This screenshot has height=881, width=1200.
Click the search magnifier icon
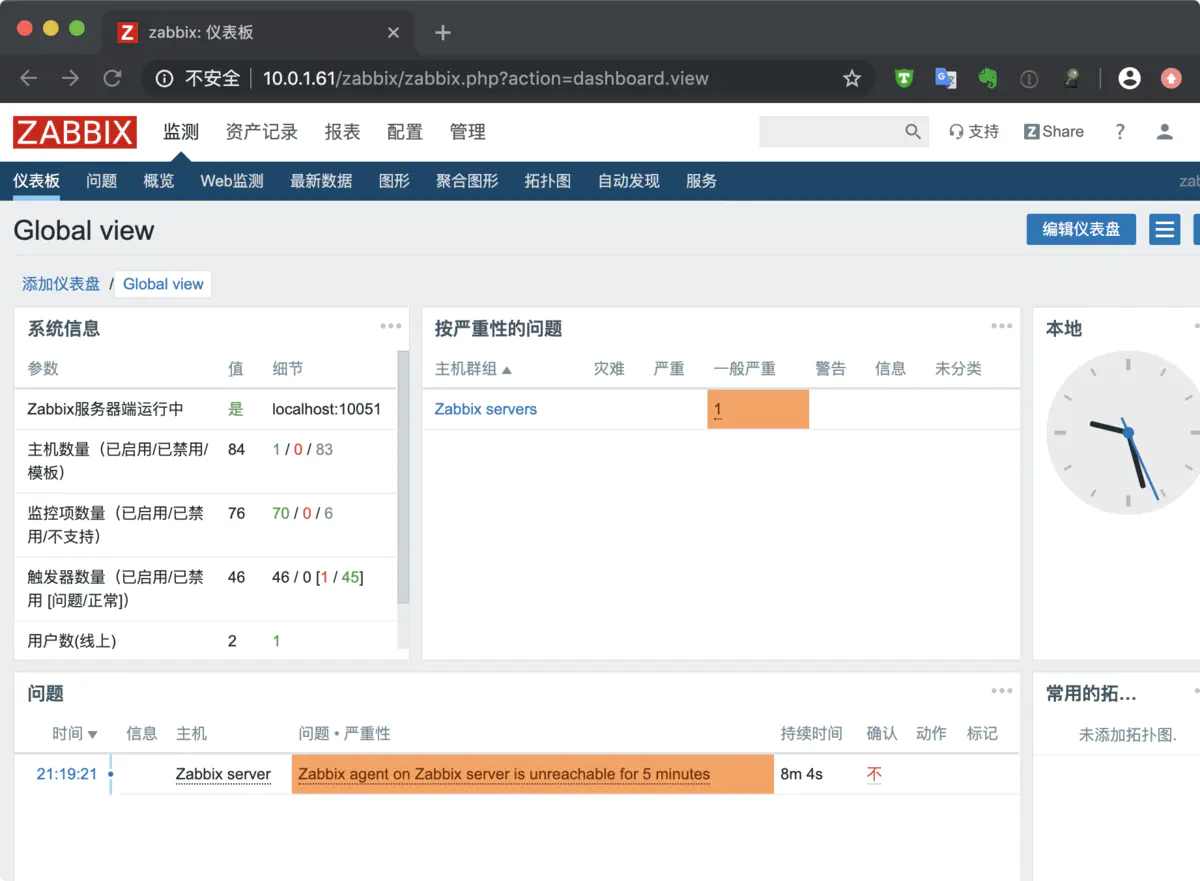coord(912,131)
